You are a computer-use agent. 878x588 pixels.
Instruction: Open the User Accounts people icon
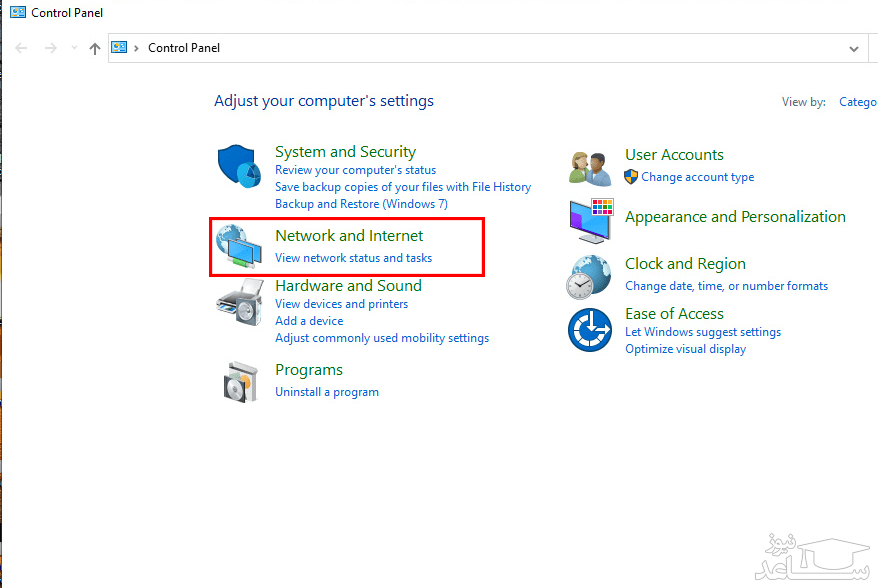[x=590, y=167]
